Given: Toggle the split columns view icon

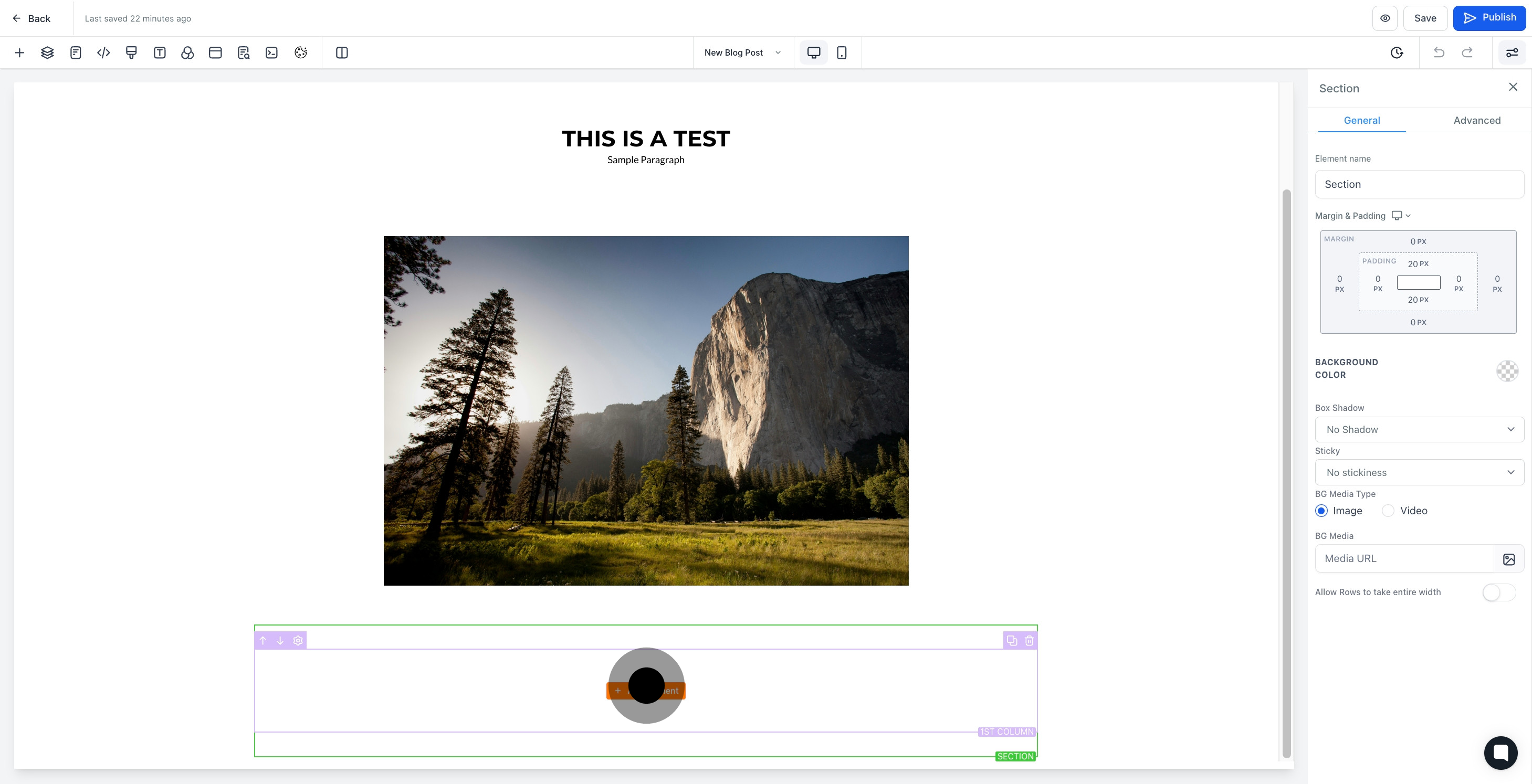Looking at the screenshot, I should (x=341, y=53).
